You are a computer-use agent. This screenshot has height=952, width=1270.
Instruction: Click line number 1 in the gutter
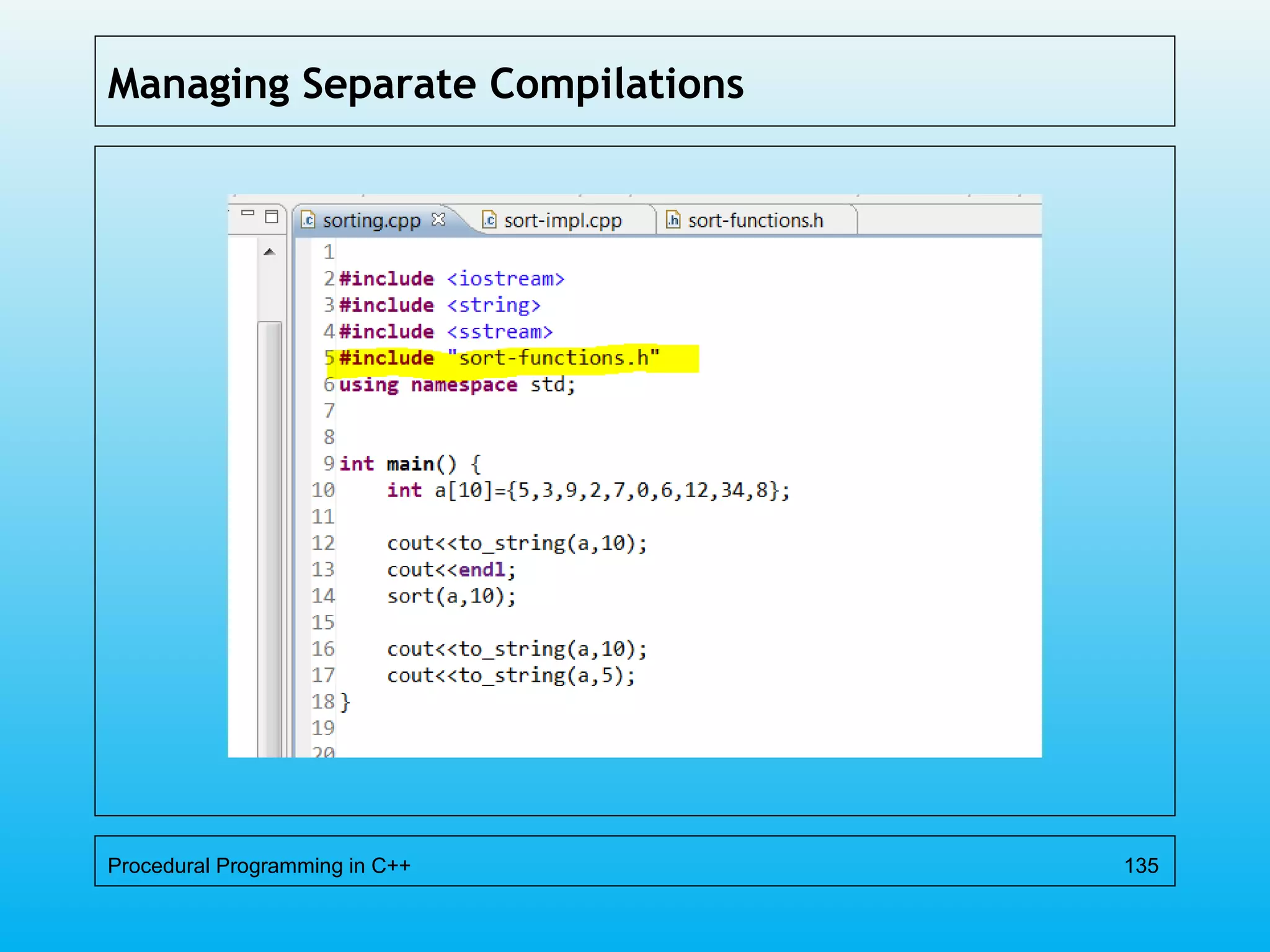coord(329,252)
